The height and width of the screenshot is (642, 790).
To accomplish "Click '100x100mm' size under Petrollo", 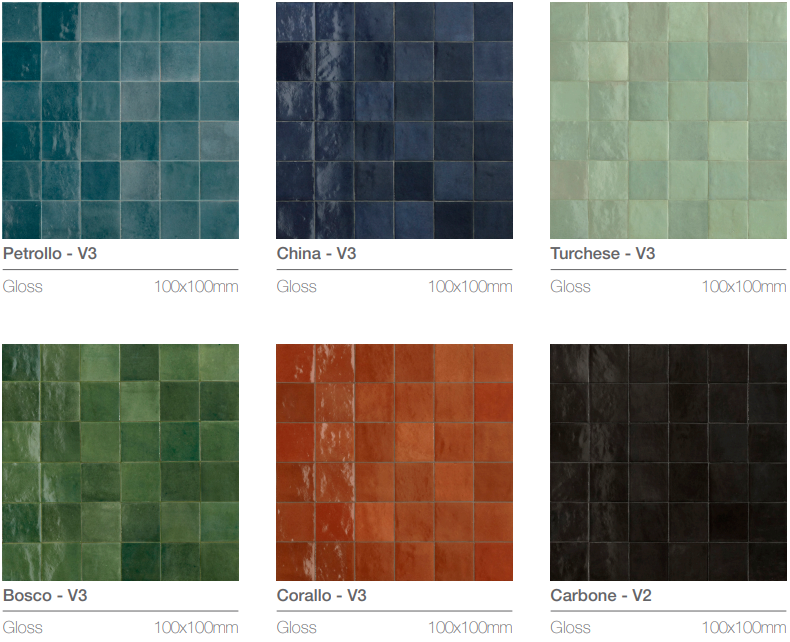I will coord(196,286).
